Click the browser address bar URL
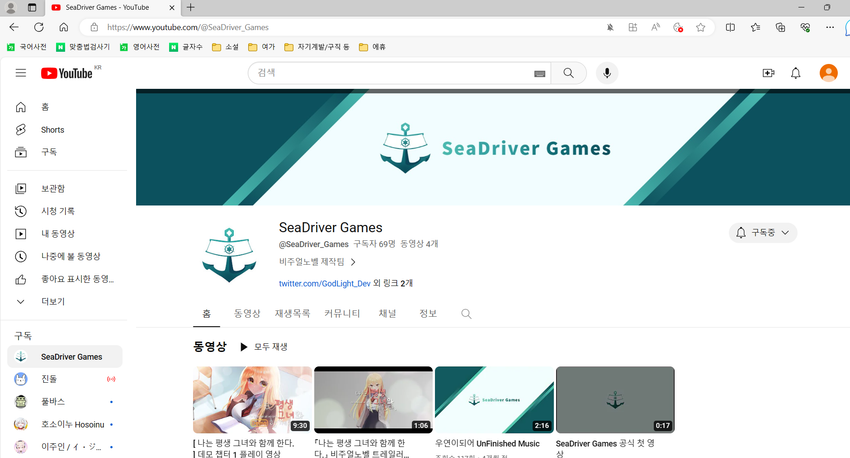850x458 pixels. click(188, 27)
